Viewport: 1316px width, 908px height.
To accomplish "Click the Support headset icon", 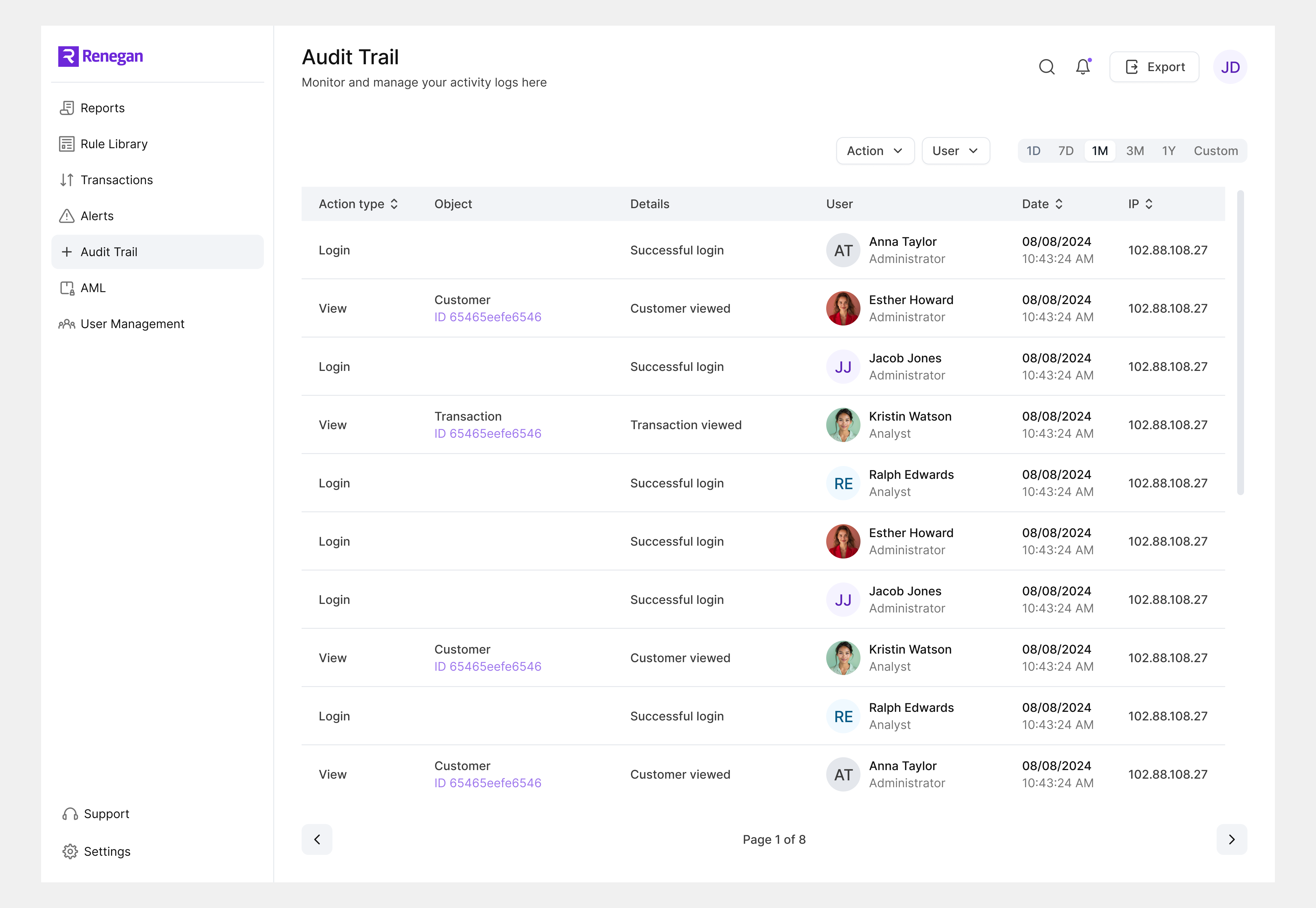I will 70,813.
